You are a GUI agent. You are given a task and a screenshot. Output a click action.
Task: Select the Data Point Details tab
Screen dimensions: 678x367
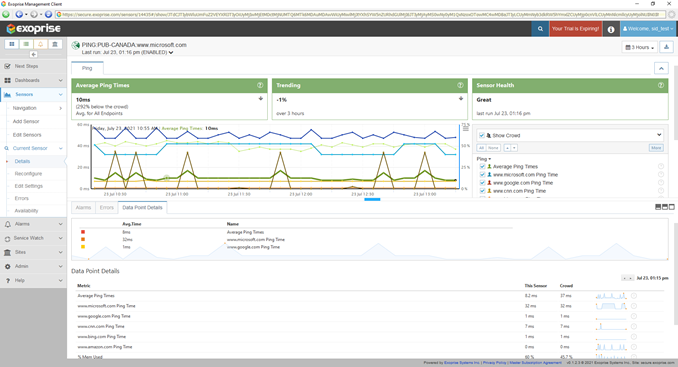pos(142,207)
